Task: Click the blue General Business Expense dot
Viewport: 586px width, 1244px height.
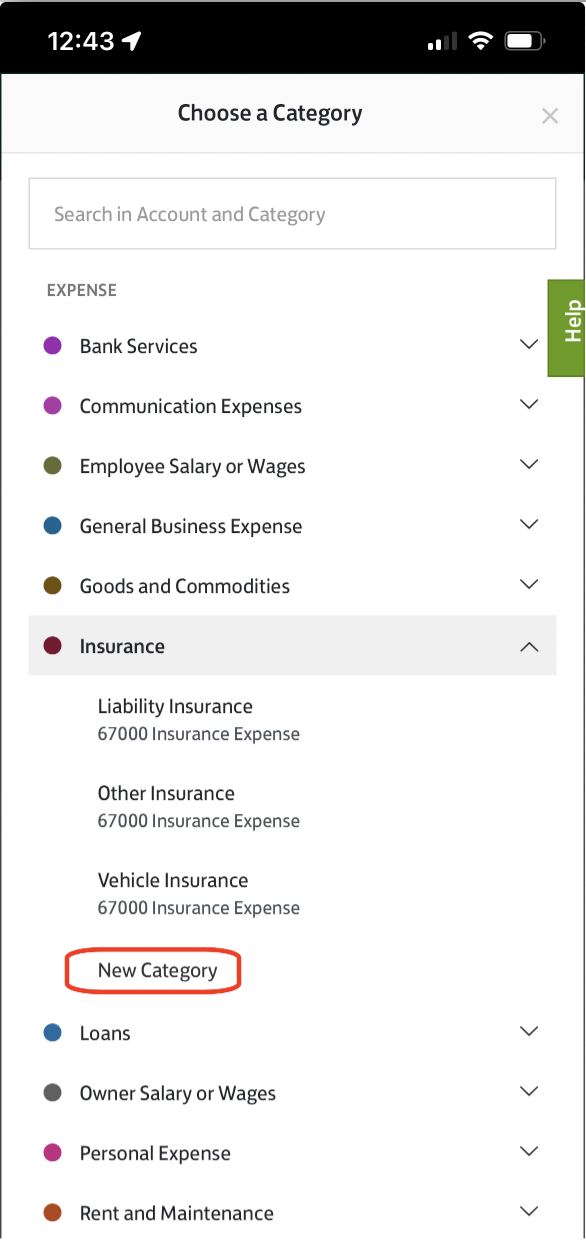Action: [x=53, y=526]
